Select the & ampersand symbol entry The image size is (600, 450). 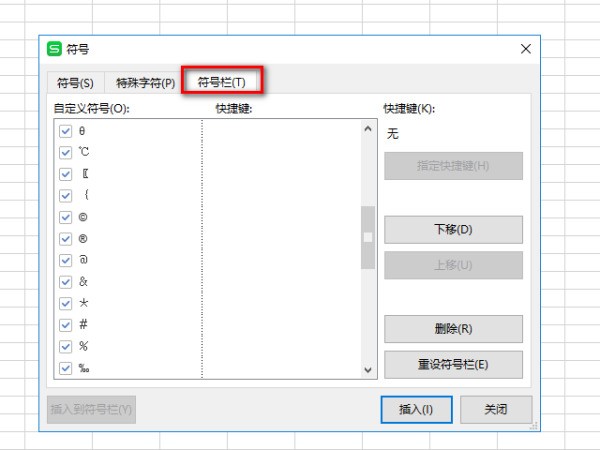click(x=83, y=282)
